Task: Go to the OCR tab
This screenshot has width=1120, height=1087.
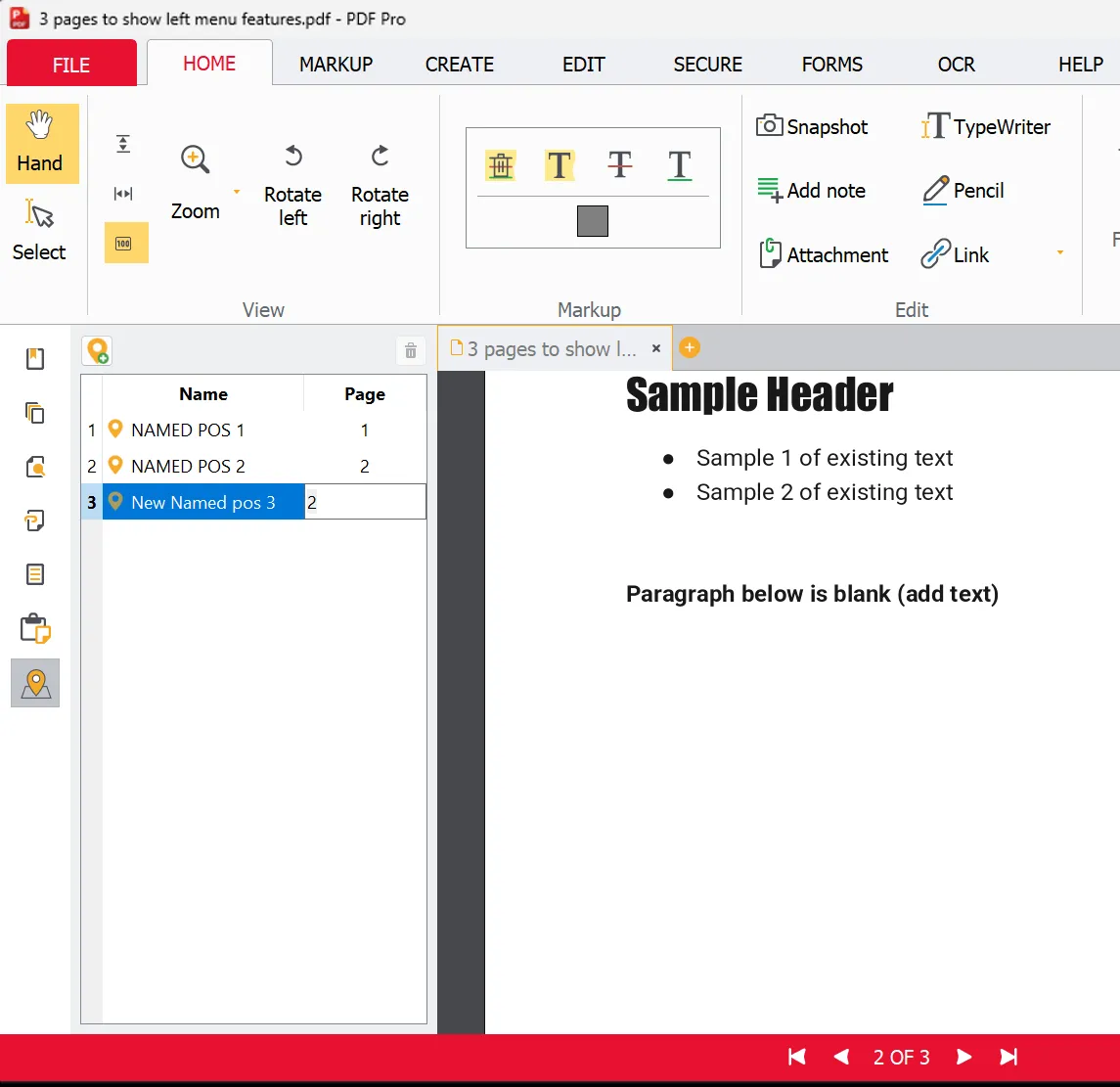Action: pyautogui.click(x=956, y=65)
